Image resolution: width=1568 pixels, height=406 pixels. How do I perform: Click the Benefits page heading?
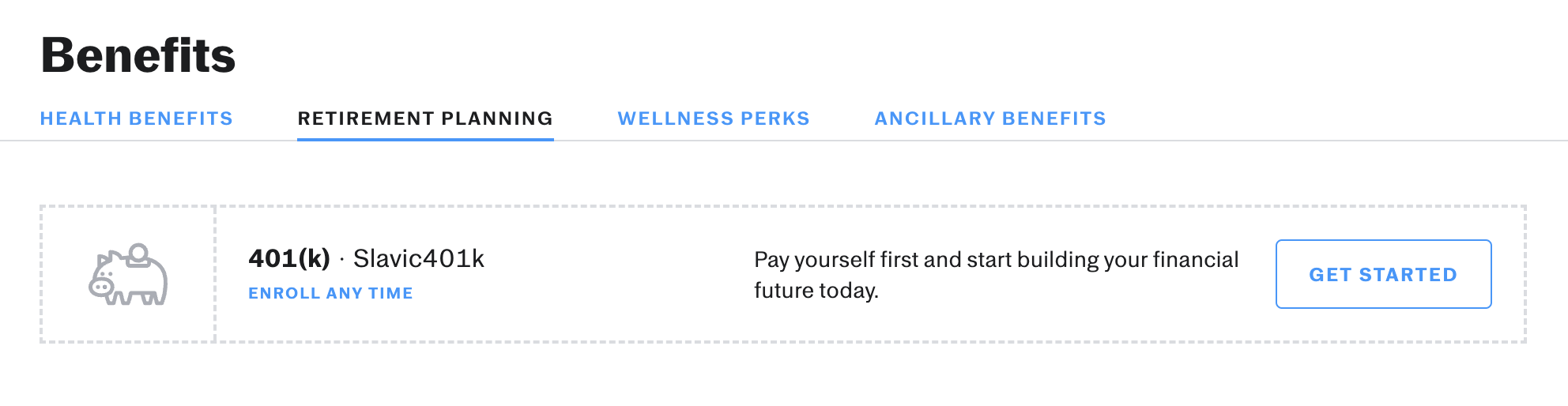point(138,55)
